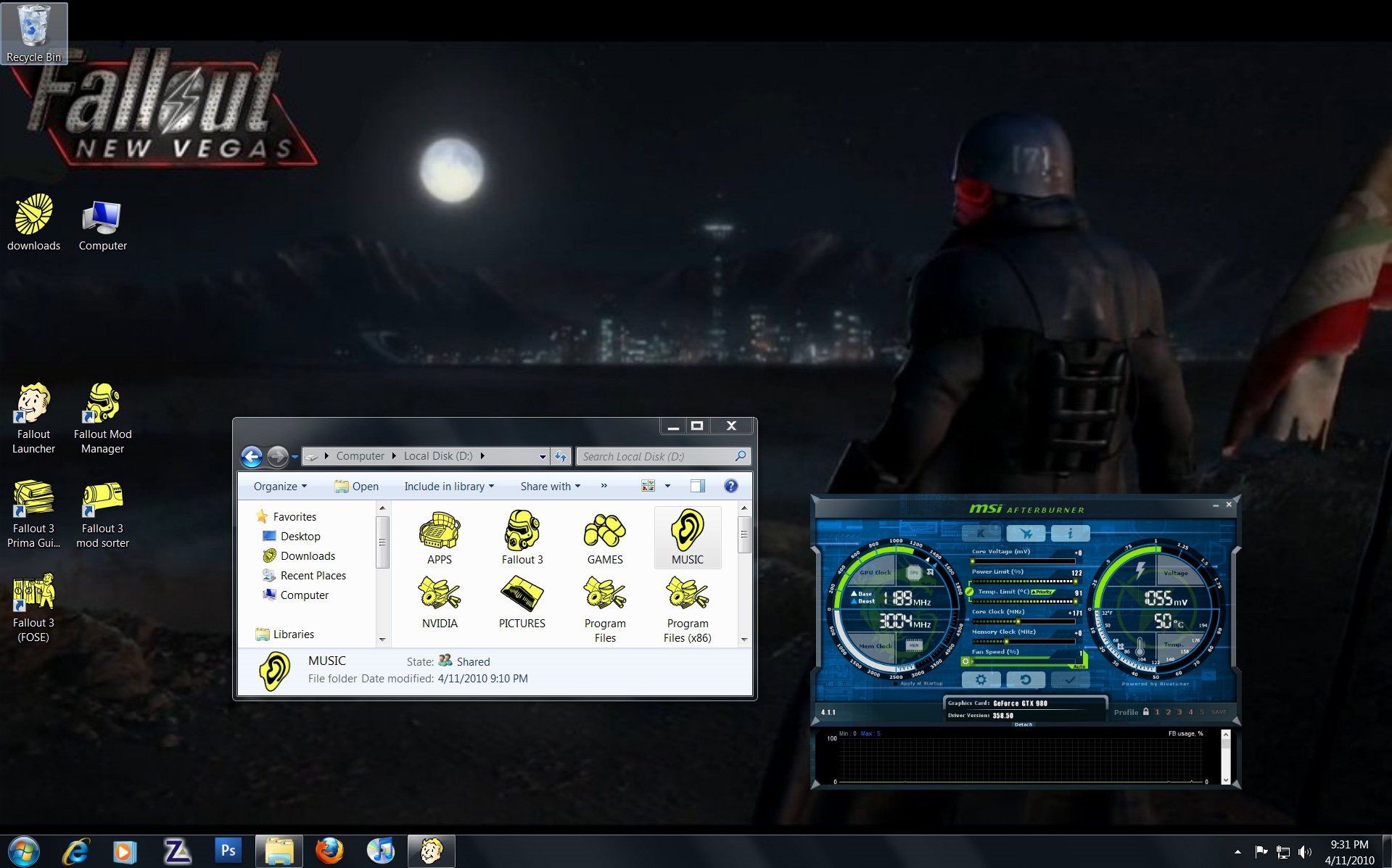The width and height of the screenshot is (1392, 868).
Task: Open the Kombustor K button in Afterburner
Action: (981, 533)
